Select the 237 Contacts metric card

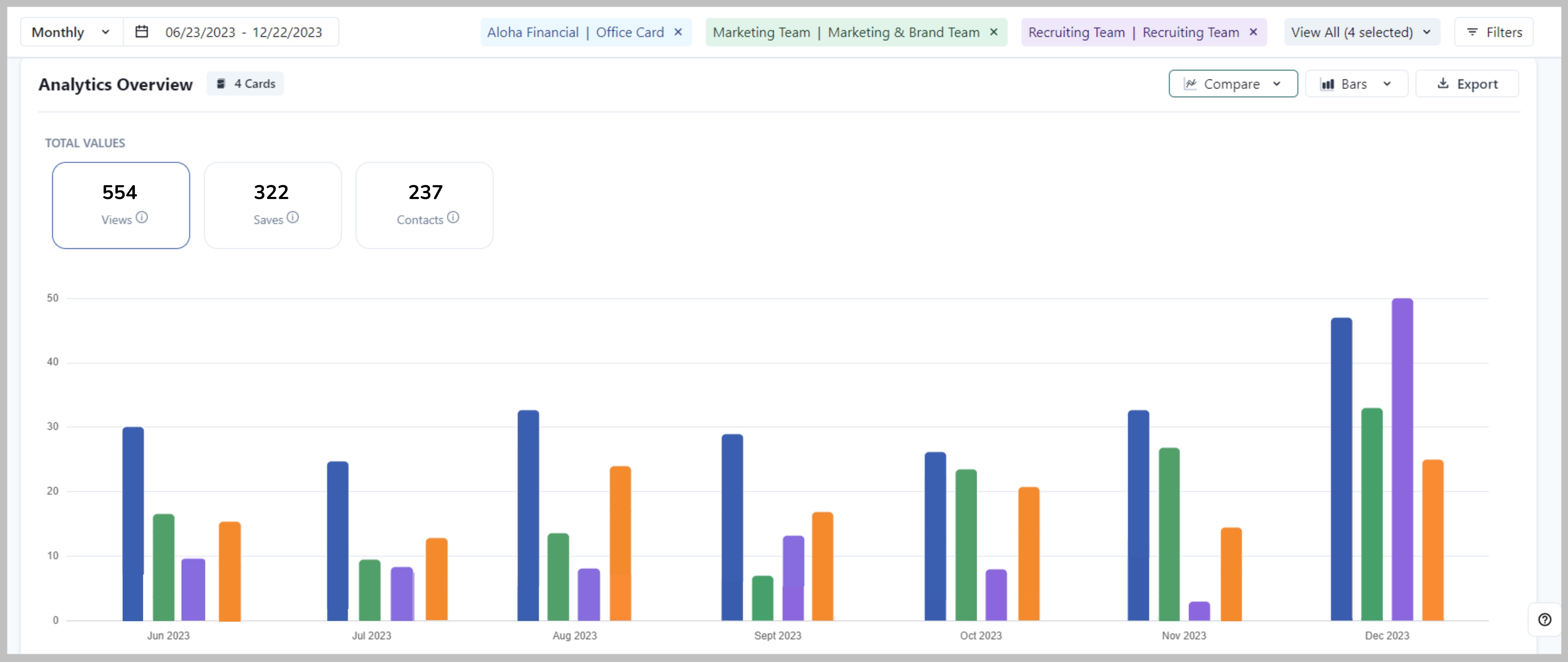[x=424, y=205]
